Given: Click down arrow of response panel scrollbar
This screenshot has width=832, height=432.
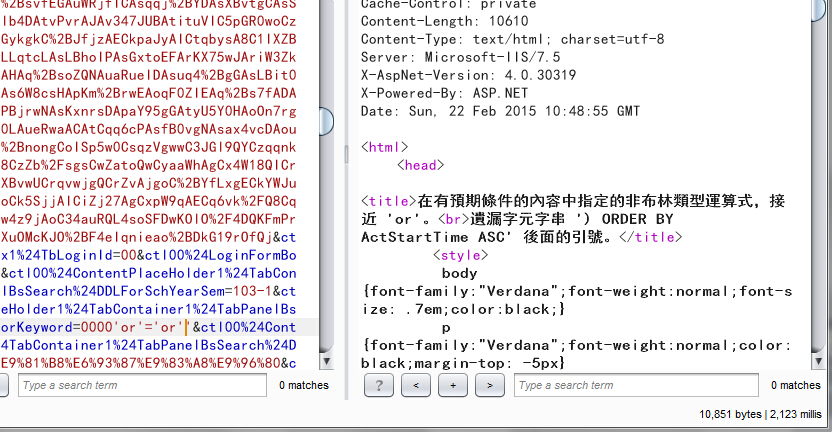Looking at the screenshot, I should click(819, 362).
